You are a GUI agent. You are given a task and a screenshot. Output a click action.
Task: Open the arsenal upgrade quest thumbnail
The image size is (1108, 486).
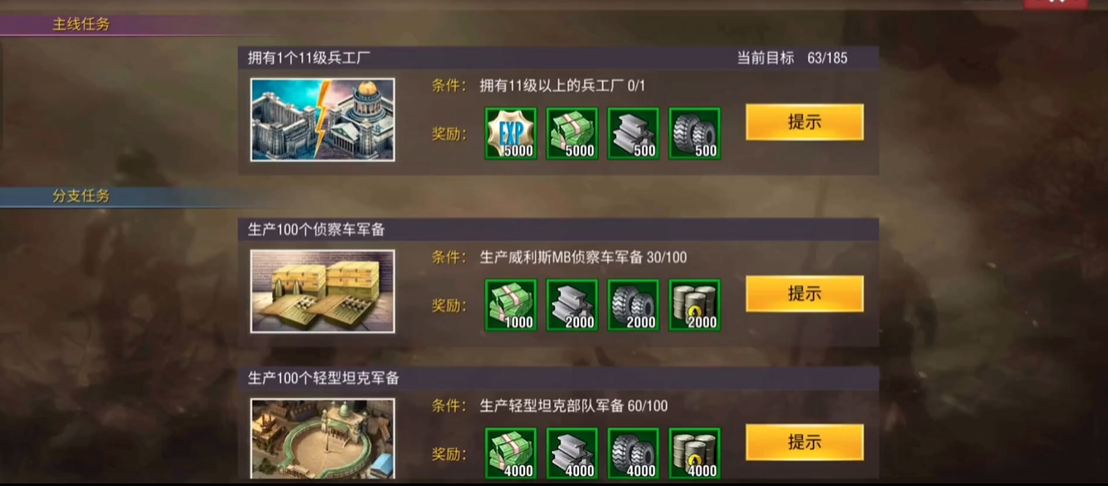pos(322,120)
